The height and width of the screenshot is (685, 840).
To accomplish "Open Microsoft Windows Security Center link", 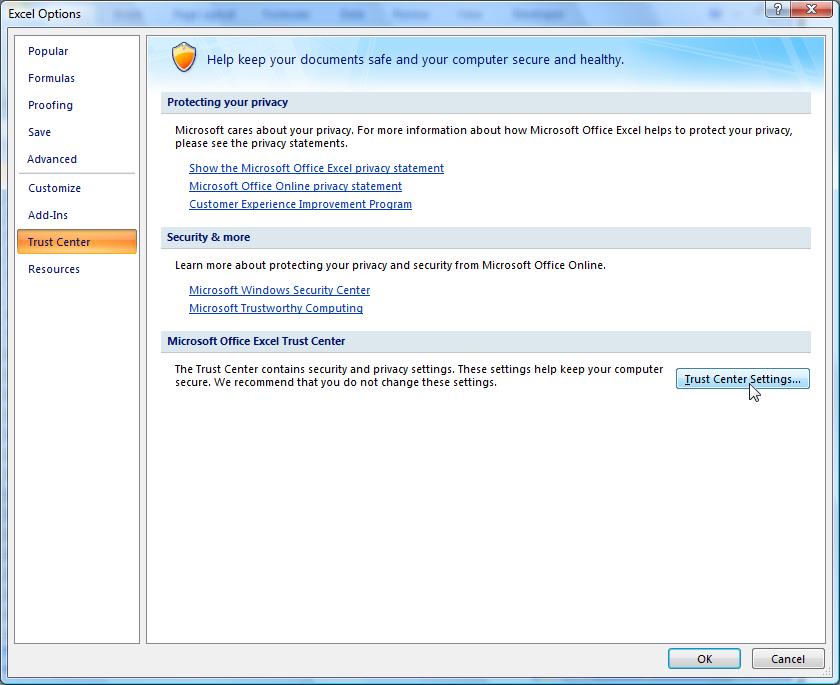I will click(x=279, y=290).
